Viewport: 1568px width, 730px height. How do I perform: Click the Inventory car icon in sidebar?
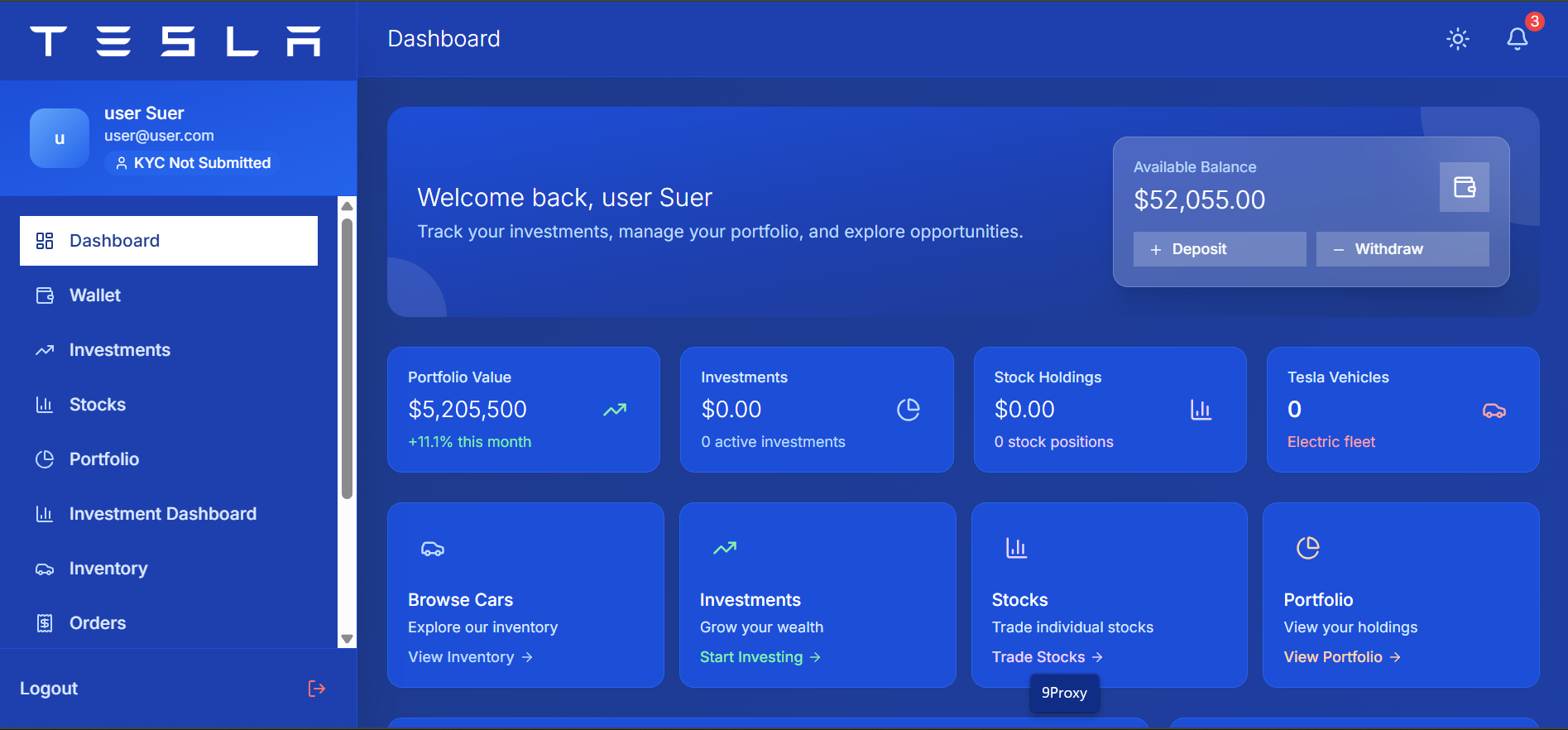point(45,569)
